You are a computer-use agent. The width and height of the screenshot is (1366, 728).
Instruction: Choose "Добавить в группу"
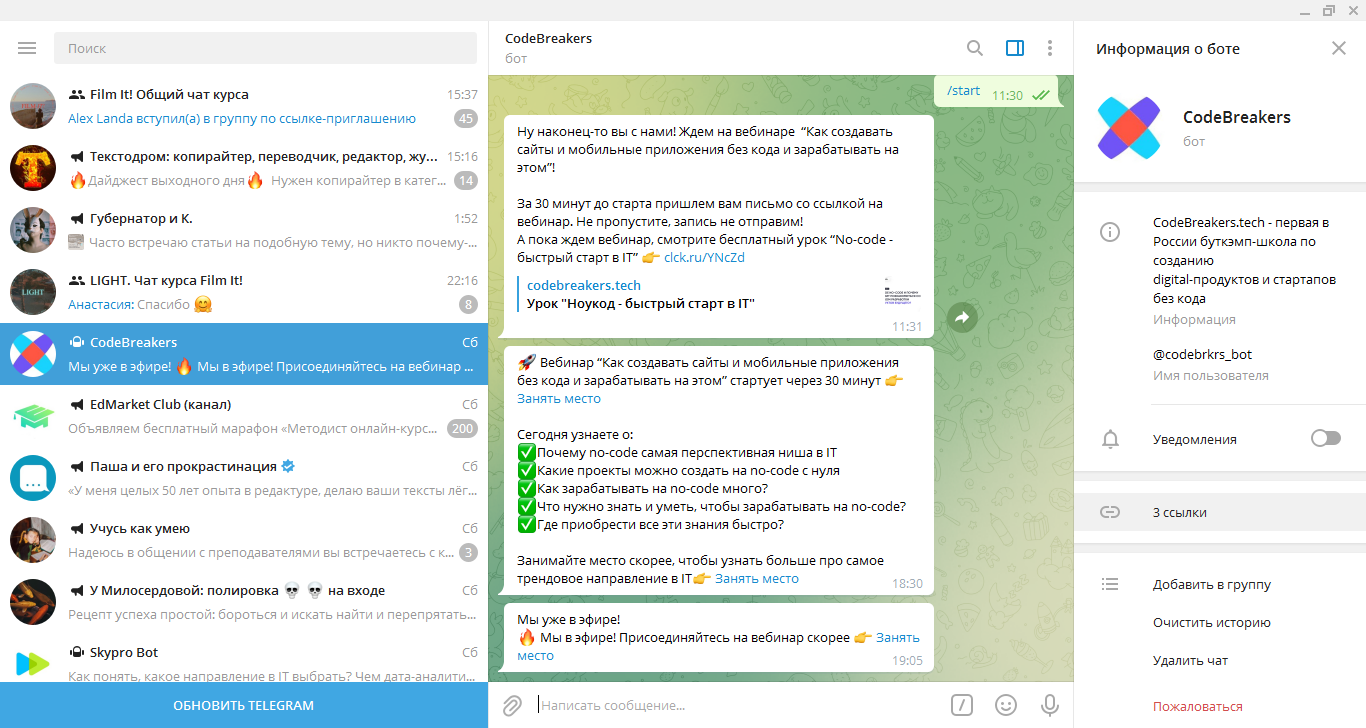pos(1211,584)
